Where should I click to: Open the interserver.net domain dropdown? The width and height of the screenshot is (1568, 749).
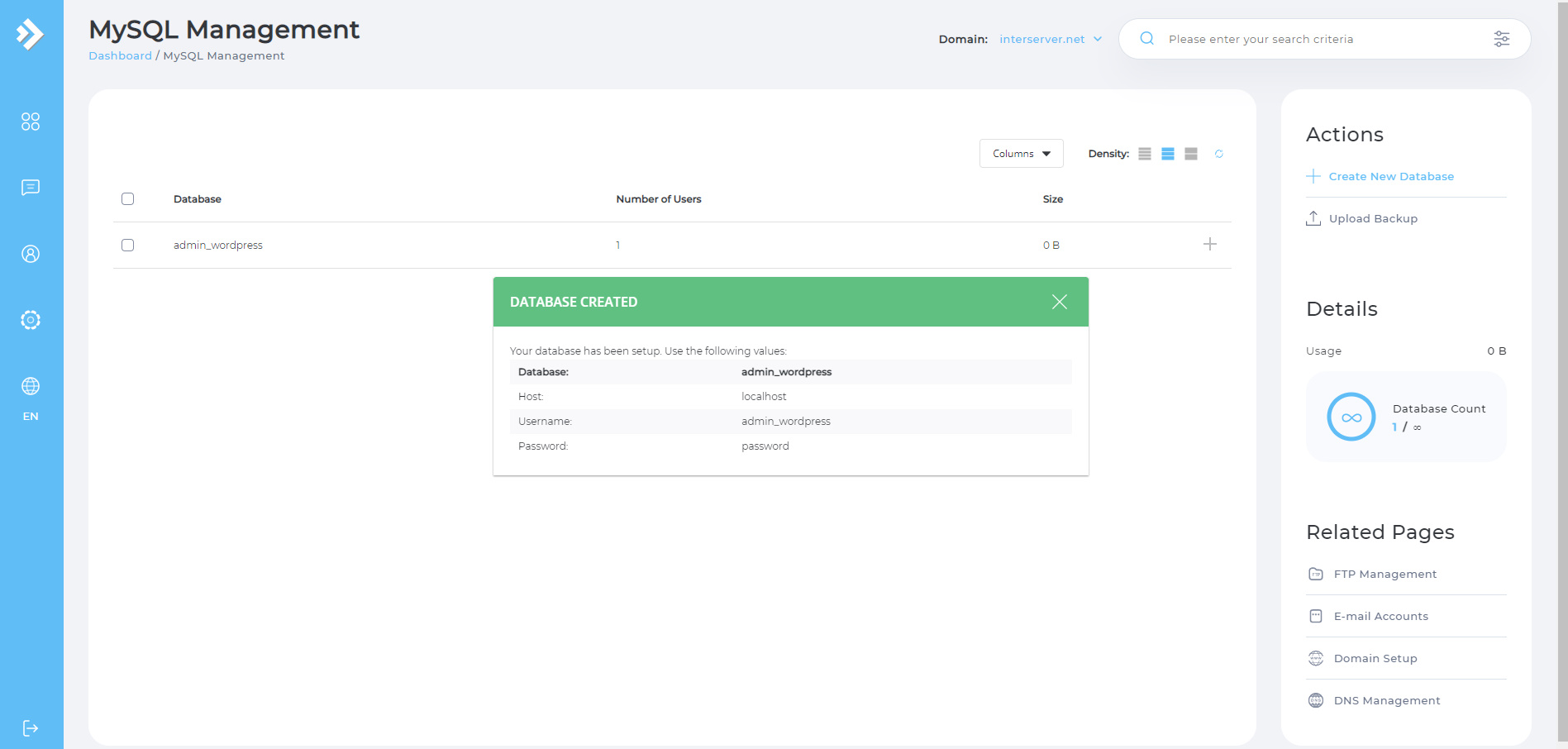point(1051,39)
